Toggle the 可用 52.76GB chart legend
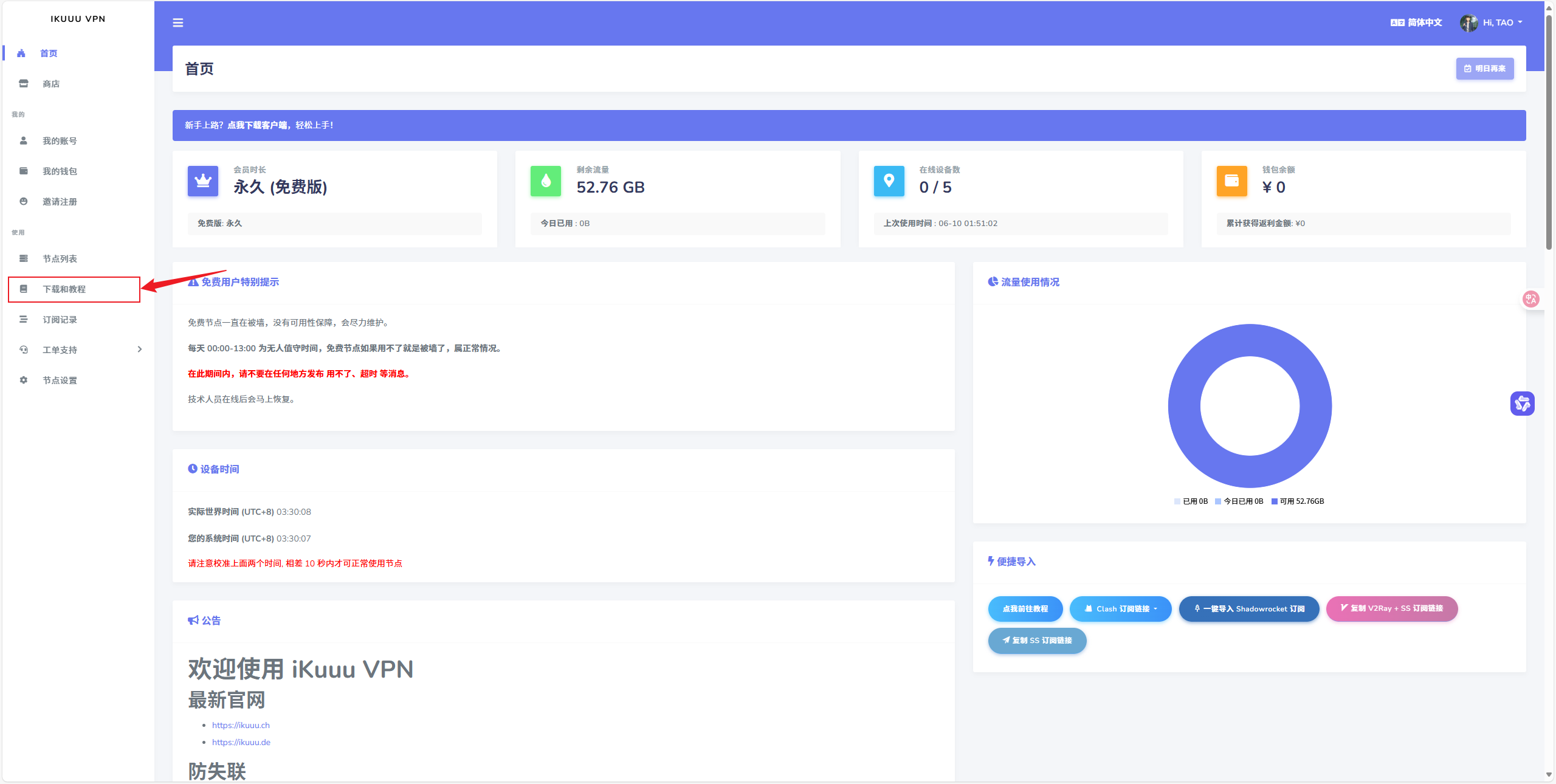Image resolution: width=1556 pixels, height=784 pixels. point(1297,501)
